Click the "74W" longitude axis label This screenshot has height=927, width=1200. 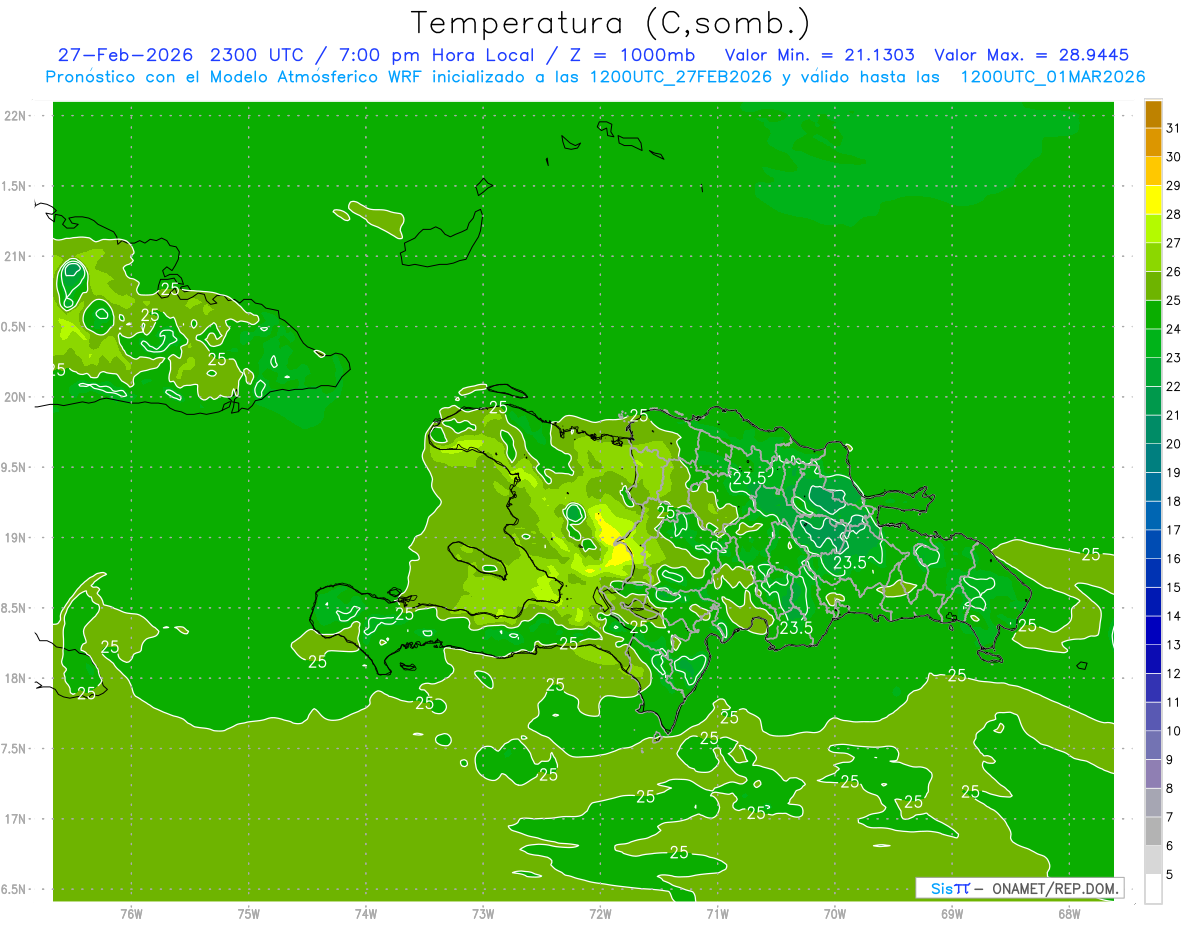point(366,914)
